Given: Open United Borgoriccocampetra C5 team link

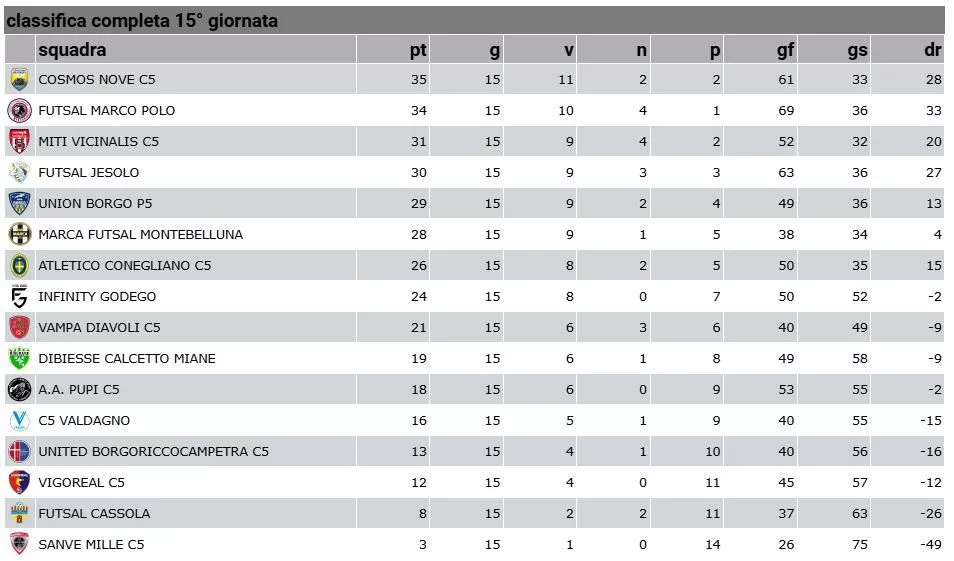Looking at the screenshot, I should click(153, 451).
